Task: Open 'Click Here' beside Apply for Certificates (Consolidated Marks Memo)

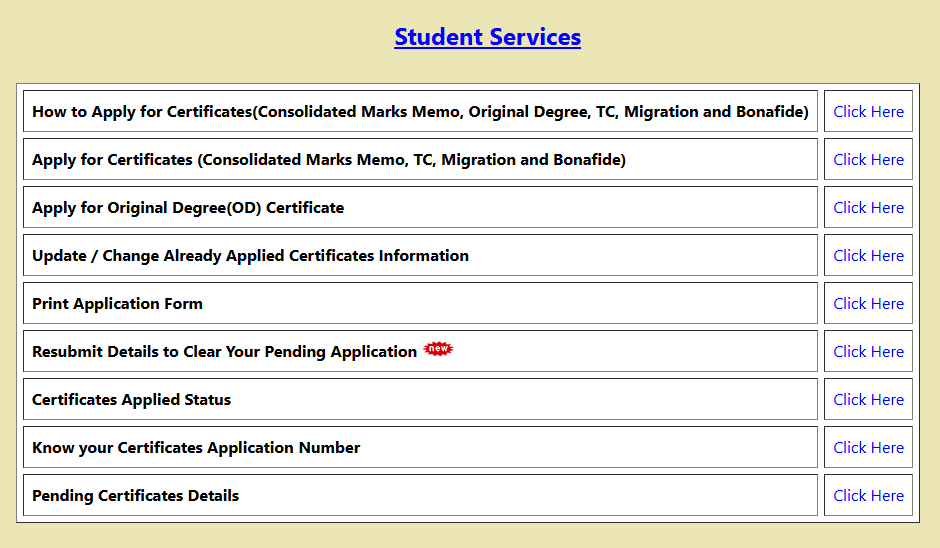Action: (x=868, y=160)
